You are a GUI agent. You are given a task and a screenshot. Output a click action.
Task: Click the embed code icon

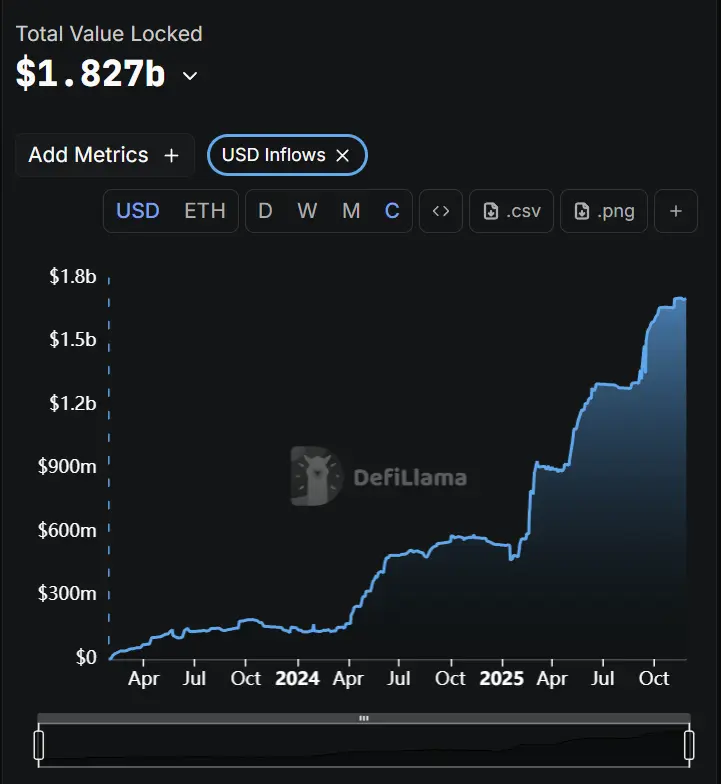pyautogui.click(x=440, y=211)
